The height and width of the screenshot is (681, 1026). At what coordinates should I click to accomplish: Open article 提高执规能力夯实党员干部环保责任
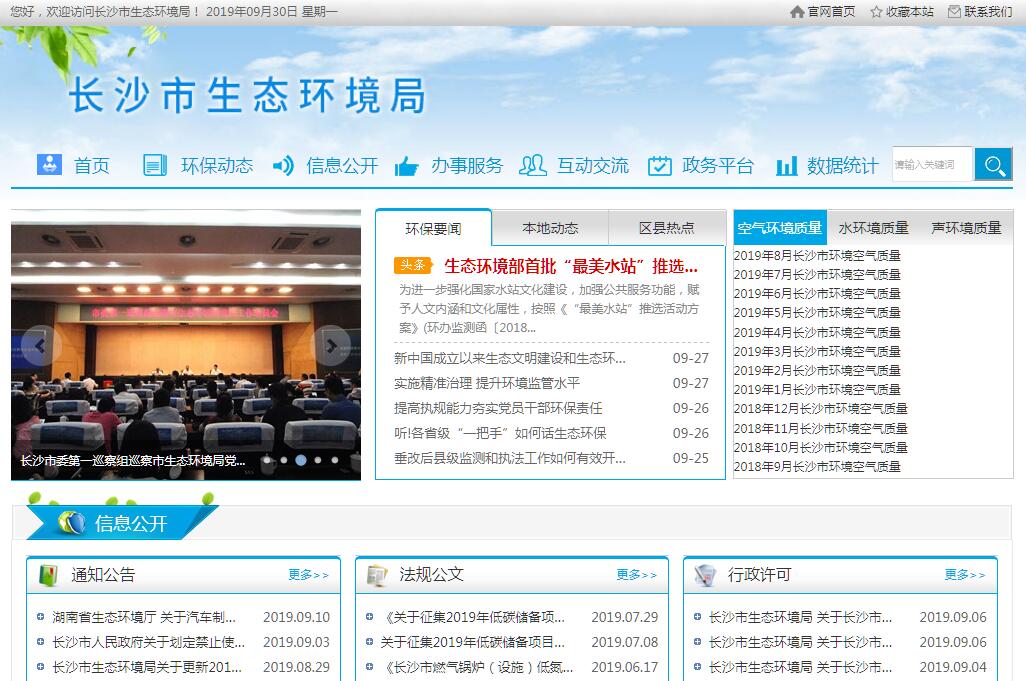498,408
